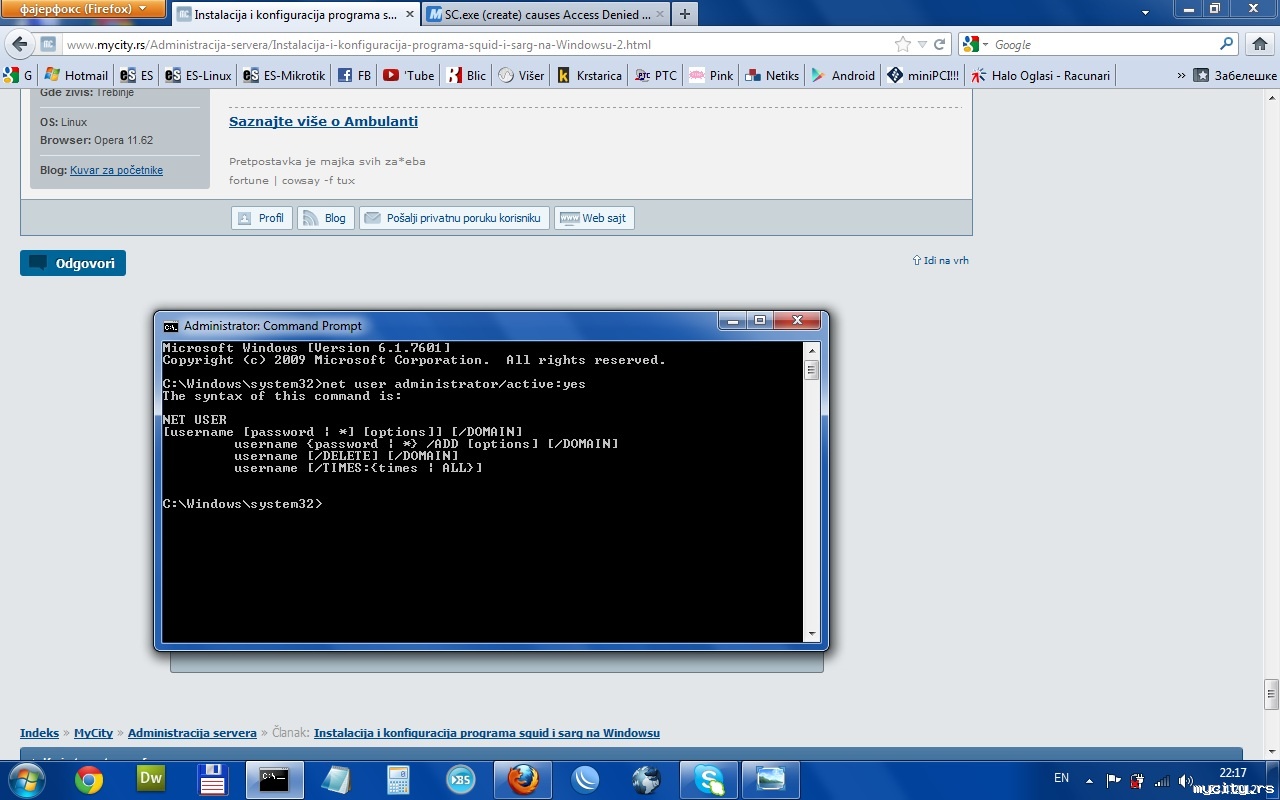Open the ES-Linux bookmark
This screenshot has width=1280, height=800.
click(x=199, y=75)
